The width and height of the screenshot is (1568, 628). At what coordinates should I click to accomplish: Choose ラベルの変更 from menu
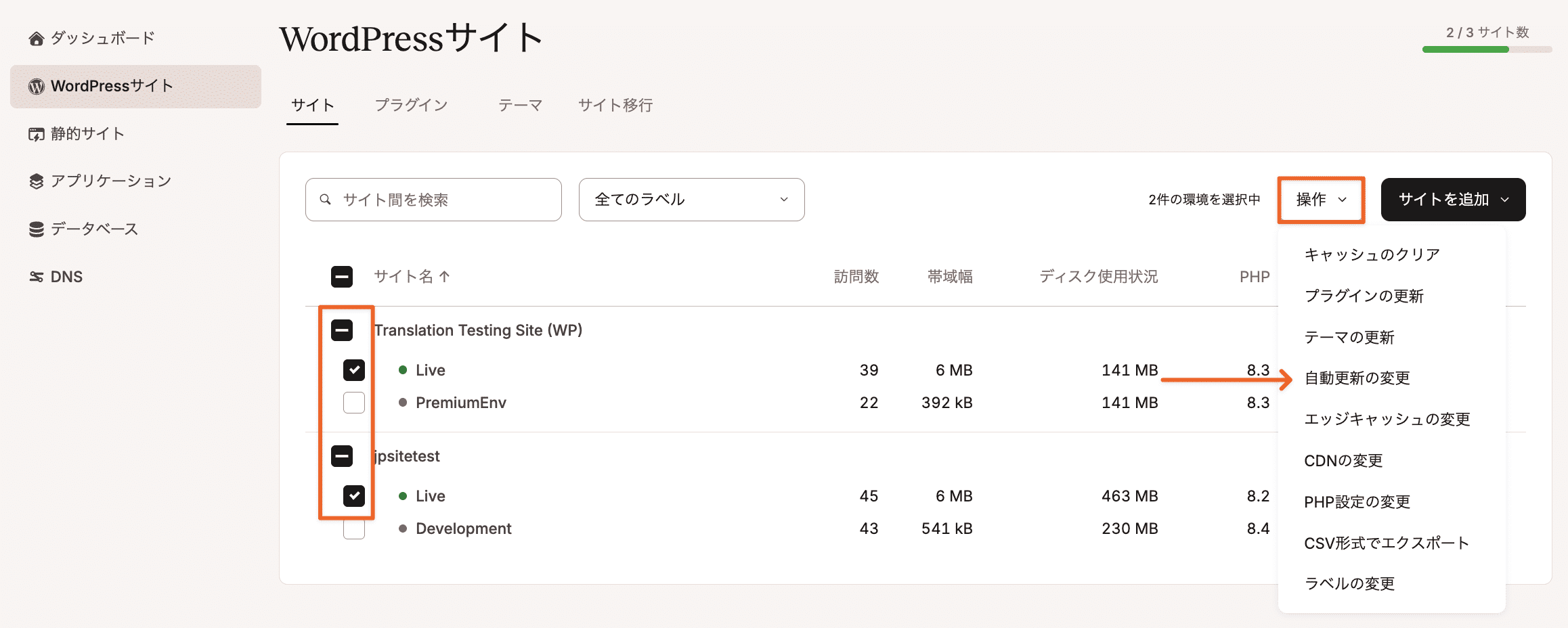click(x=1349, y=584)
